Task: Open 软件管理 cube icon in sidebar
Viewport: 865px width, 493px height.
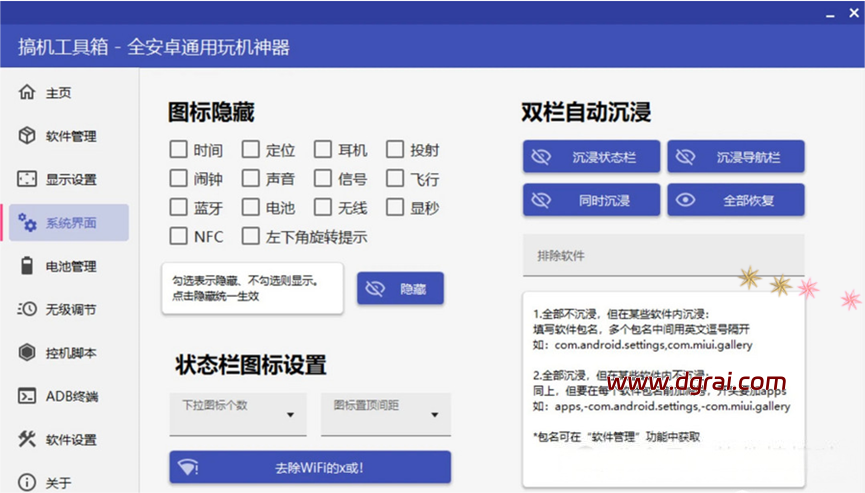Action: [27, 136]
